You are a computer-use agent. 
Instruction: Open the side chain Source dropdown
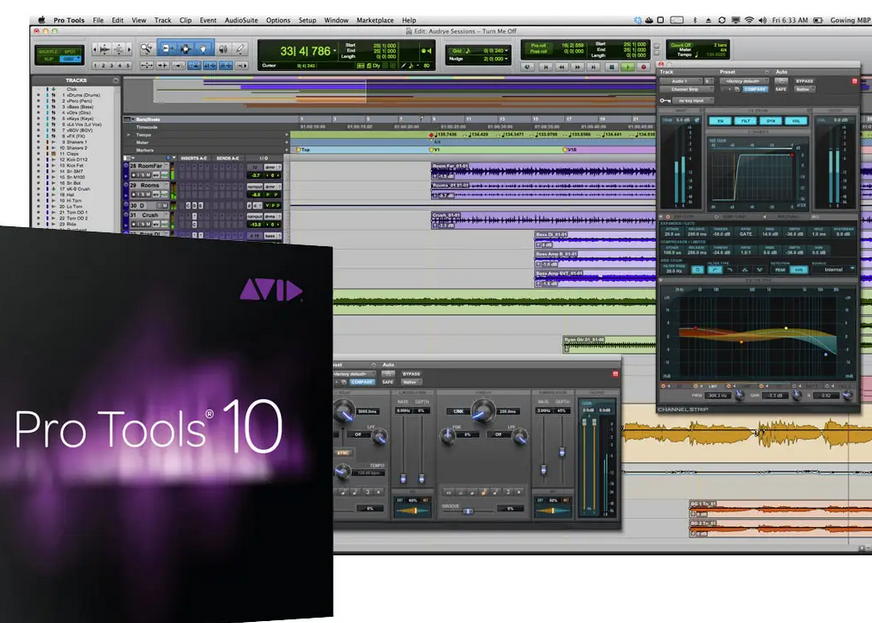pos(834,270)
